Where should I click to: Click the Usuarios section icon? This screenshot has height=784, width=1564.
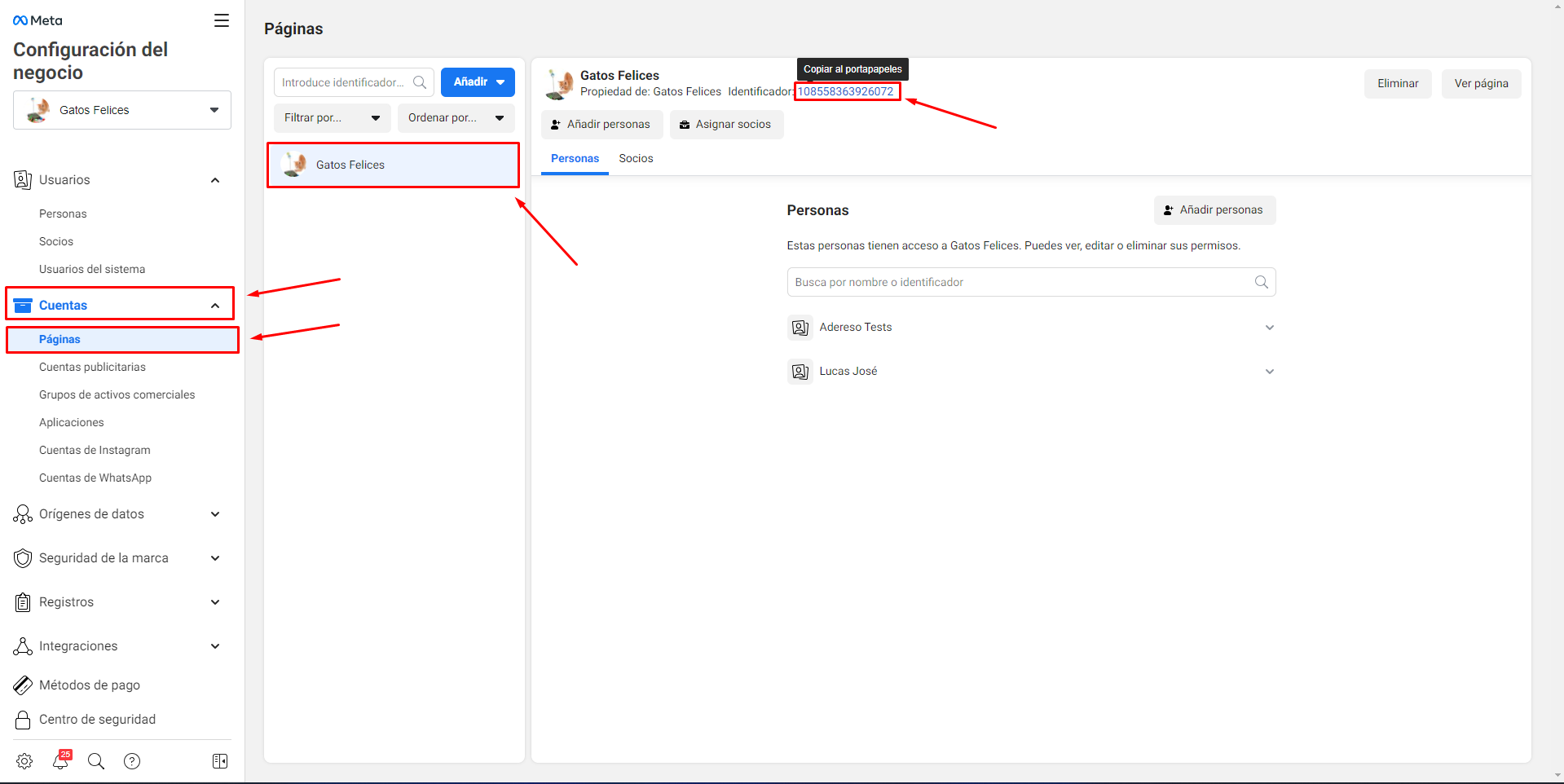tap(23, 180)
